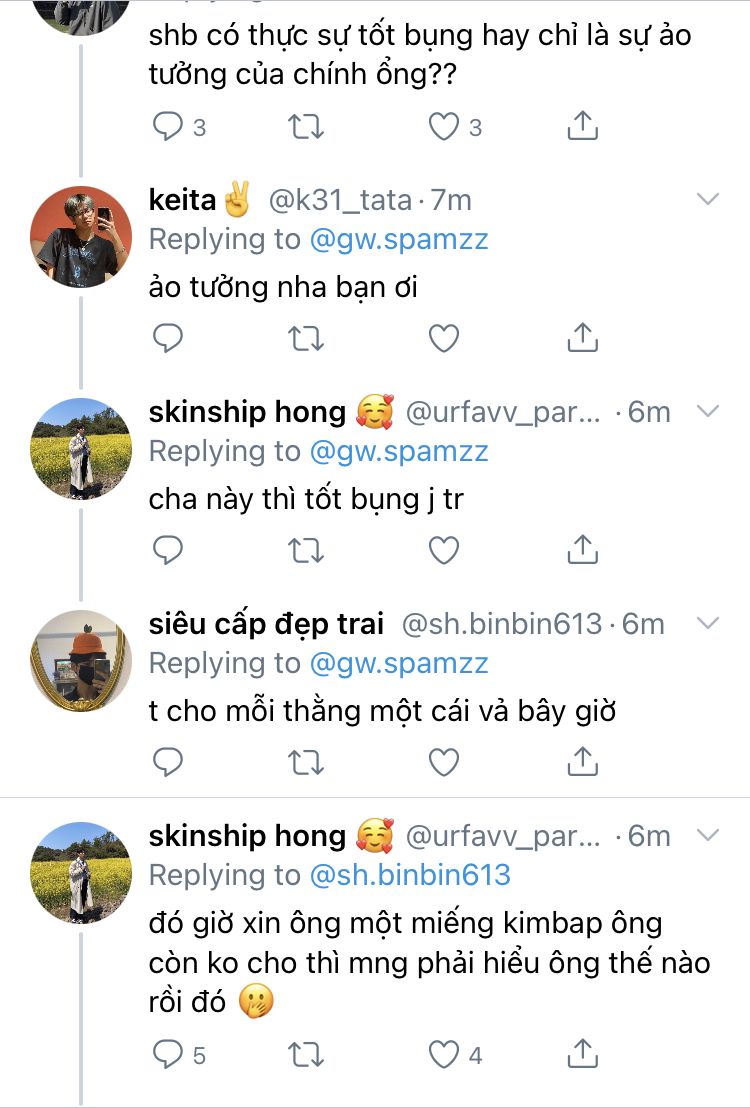
Task: Retweet the tweet 'cha này thì tốt bụng j tr'
Action: click(306, 550)
